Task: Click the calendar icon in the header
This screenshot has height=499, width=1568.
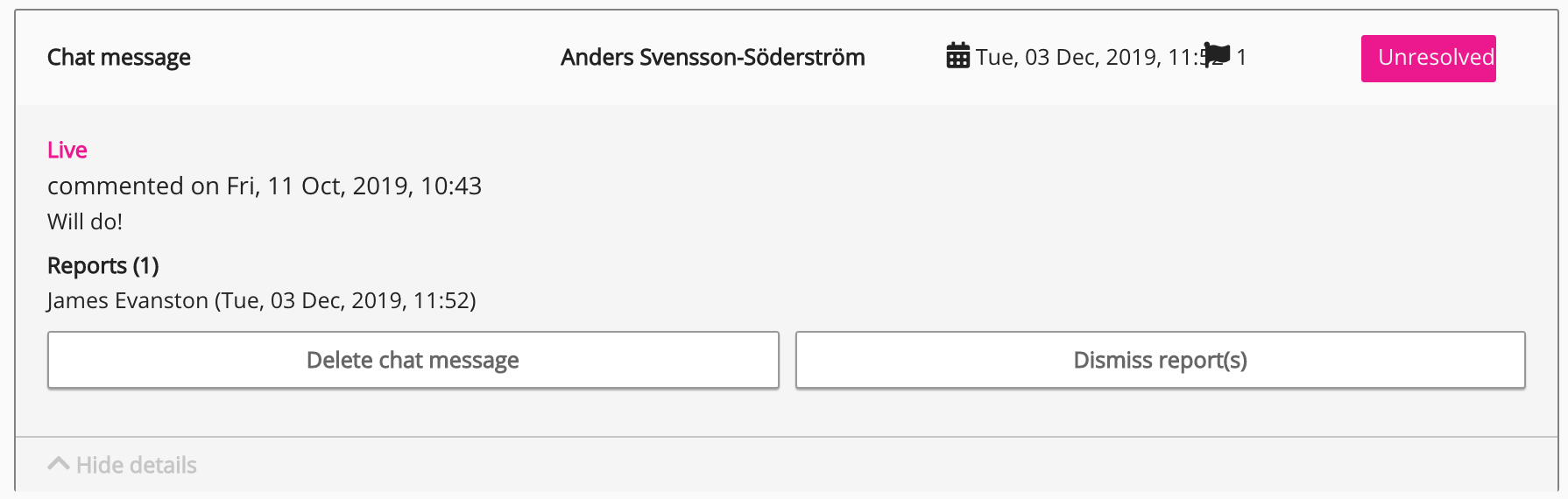Action: [957, 56]
